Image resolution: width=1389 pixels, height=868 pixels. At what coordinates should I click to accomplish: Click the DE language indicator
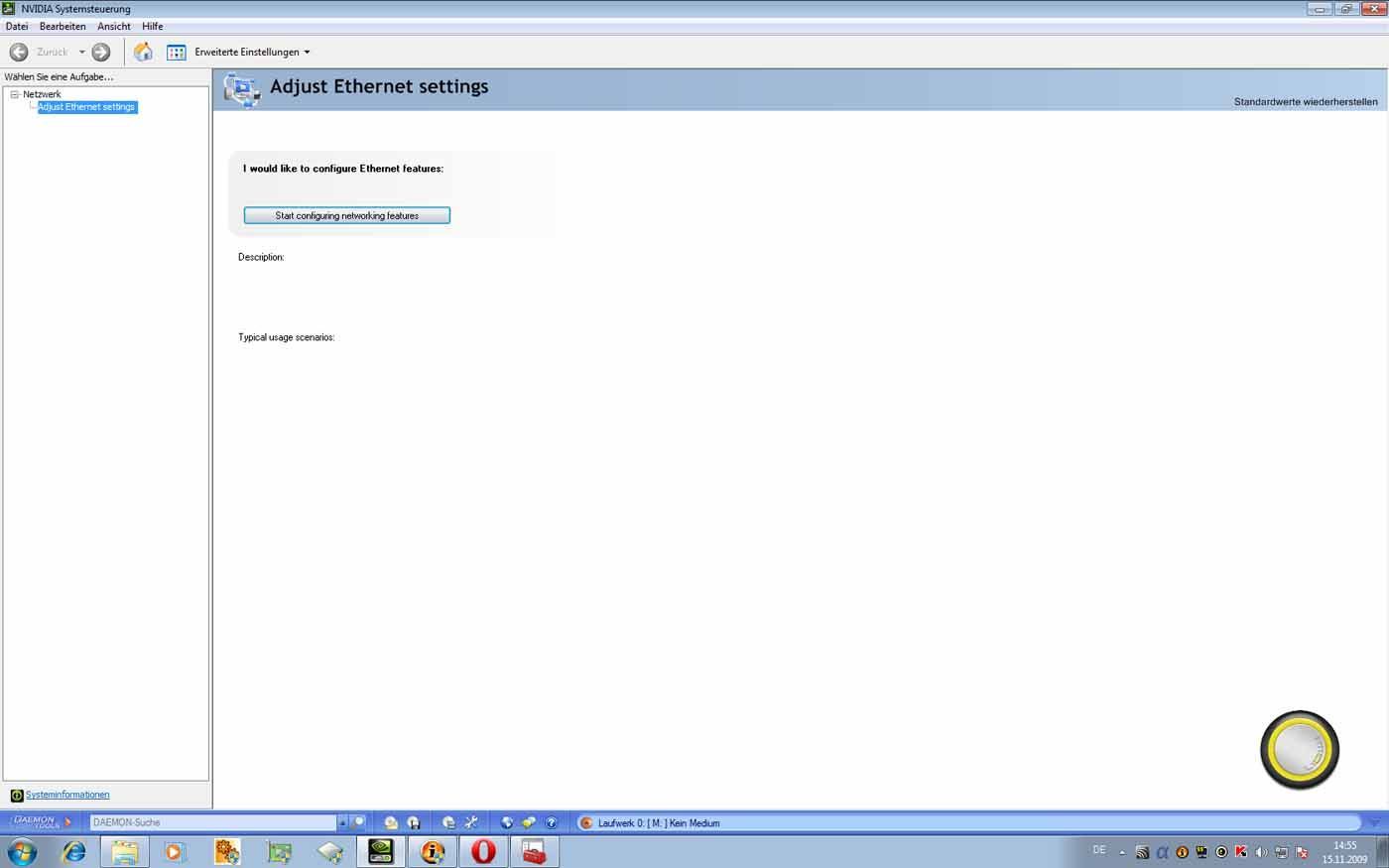[1099, 850]
